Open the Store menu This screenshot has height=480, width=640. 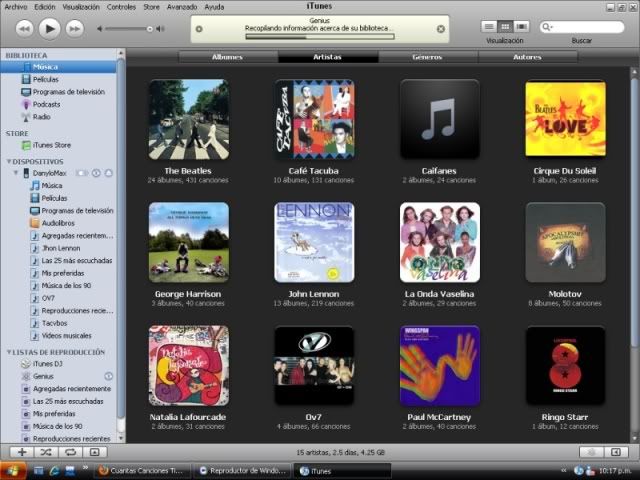(151, 7)
